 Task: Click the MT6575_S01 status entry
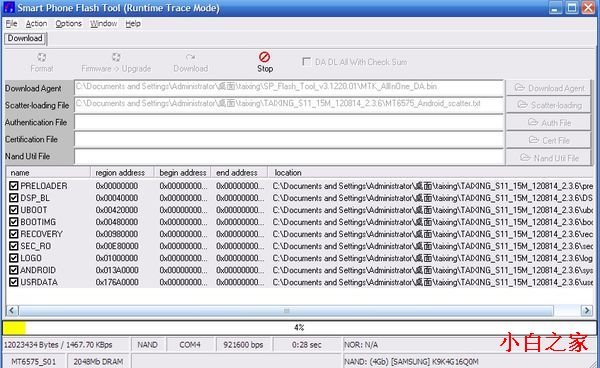34,361
